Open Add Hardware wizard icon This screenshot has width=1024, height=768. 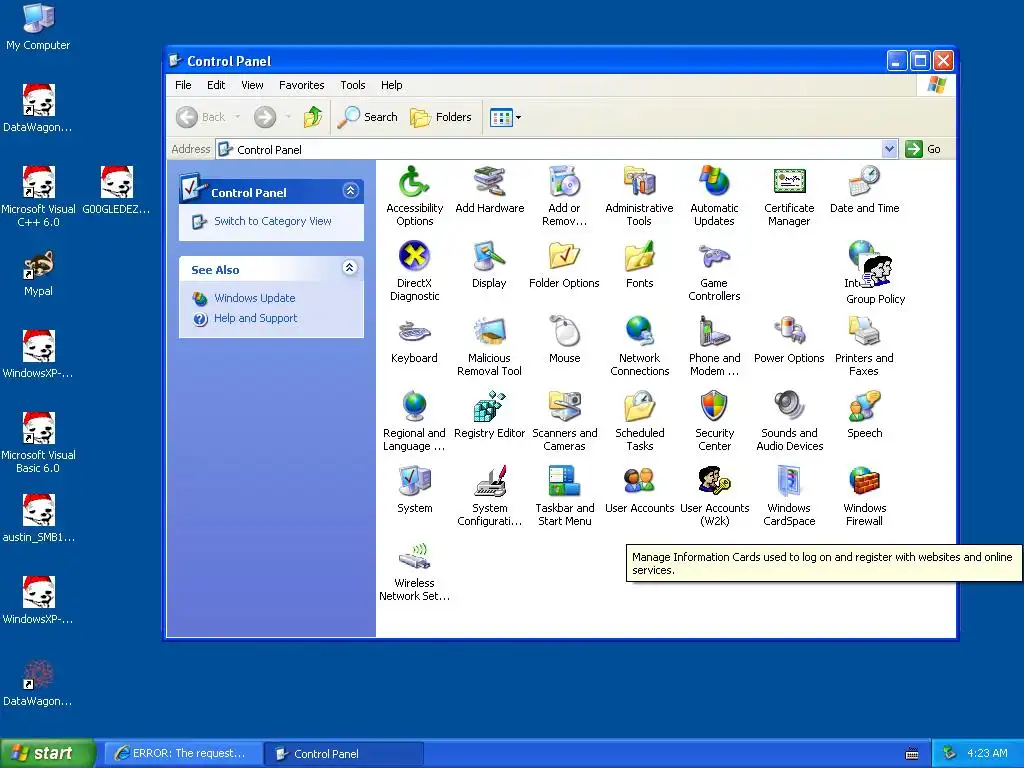coord(489,182)
